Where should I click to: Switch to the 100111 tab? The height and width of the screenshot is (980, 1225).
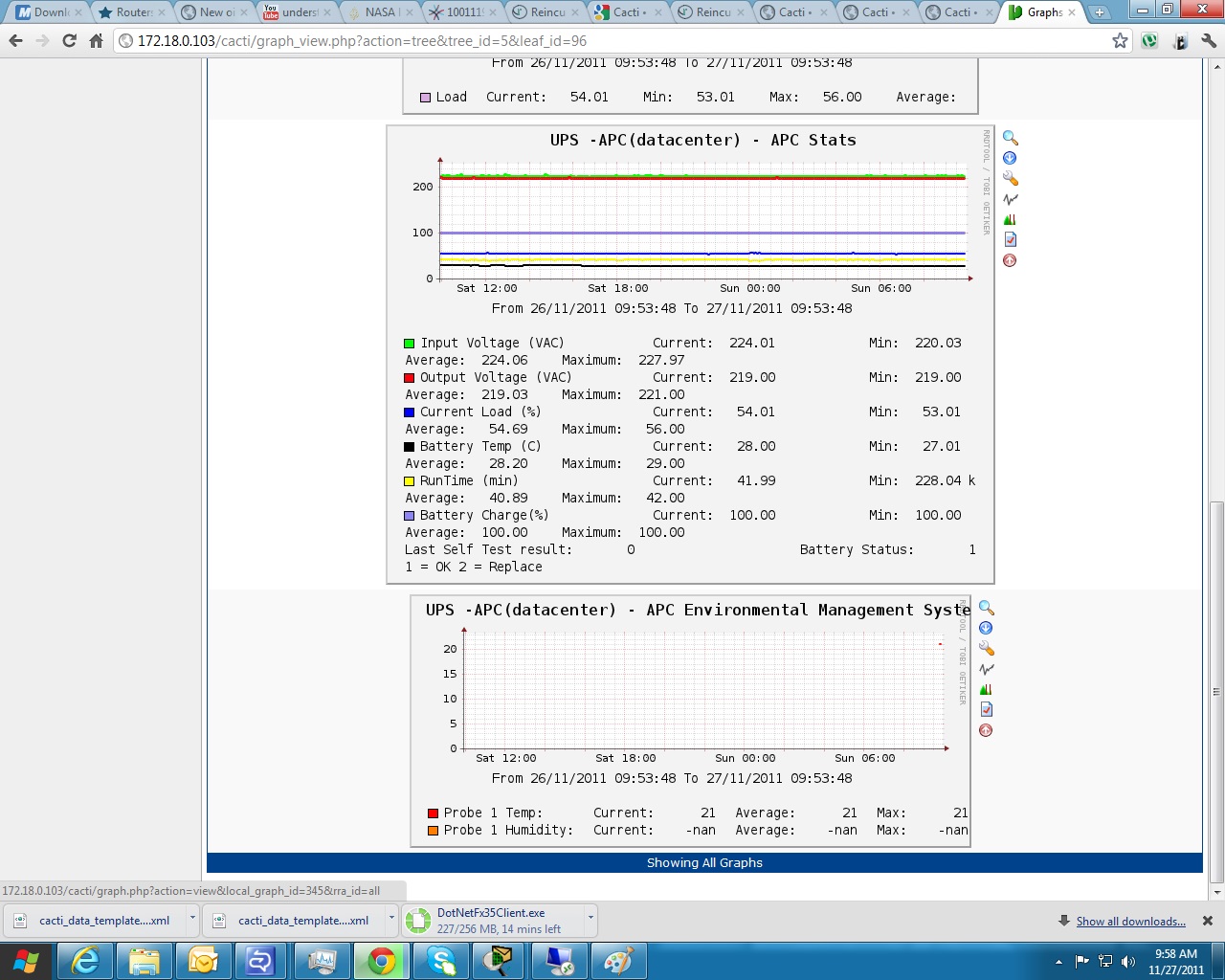(x=462, y=12)
